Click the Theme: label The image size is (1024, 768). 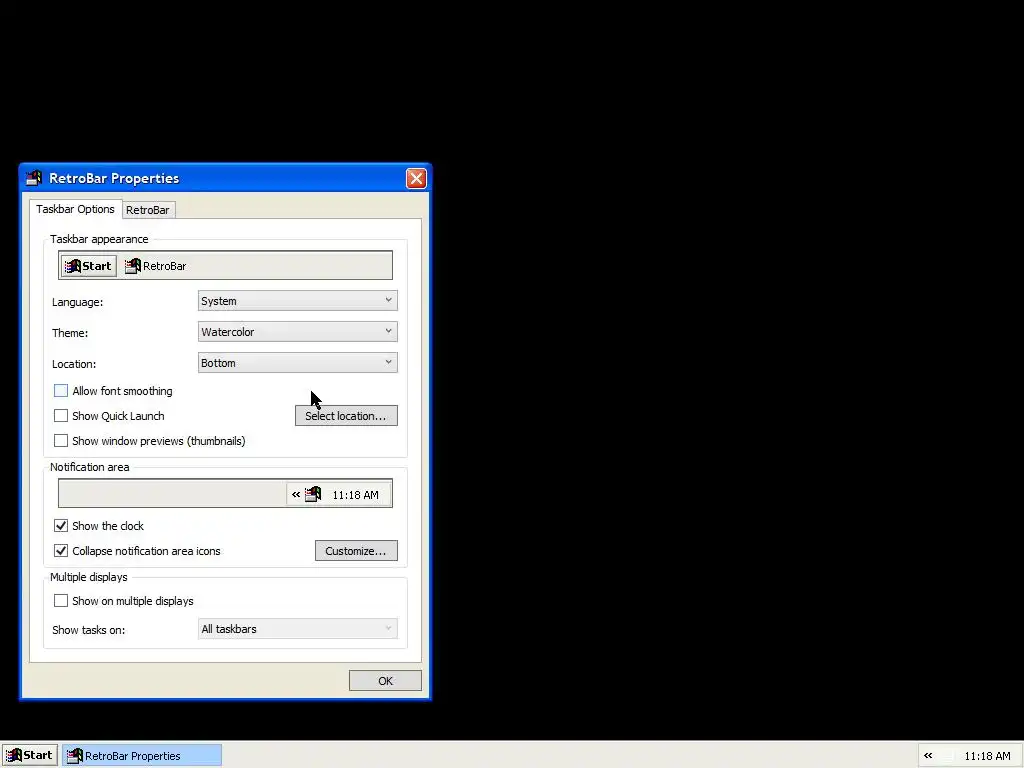tap(70, 332)
